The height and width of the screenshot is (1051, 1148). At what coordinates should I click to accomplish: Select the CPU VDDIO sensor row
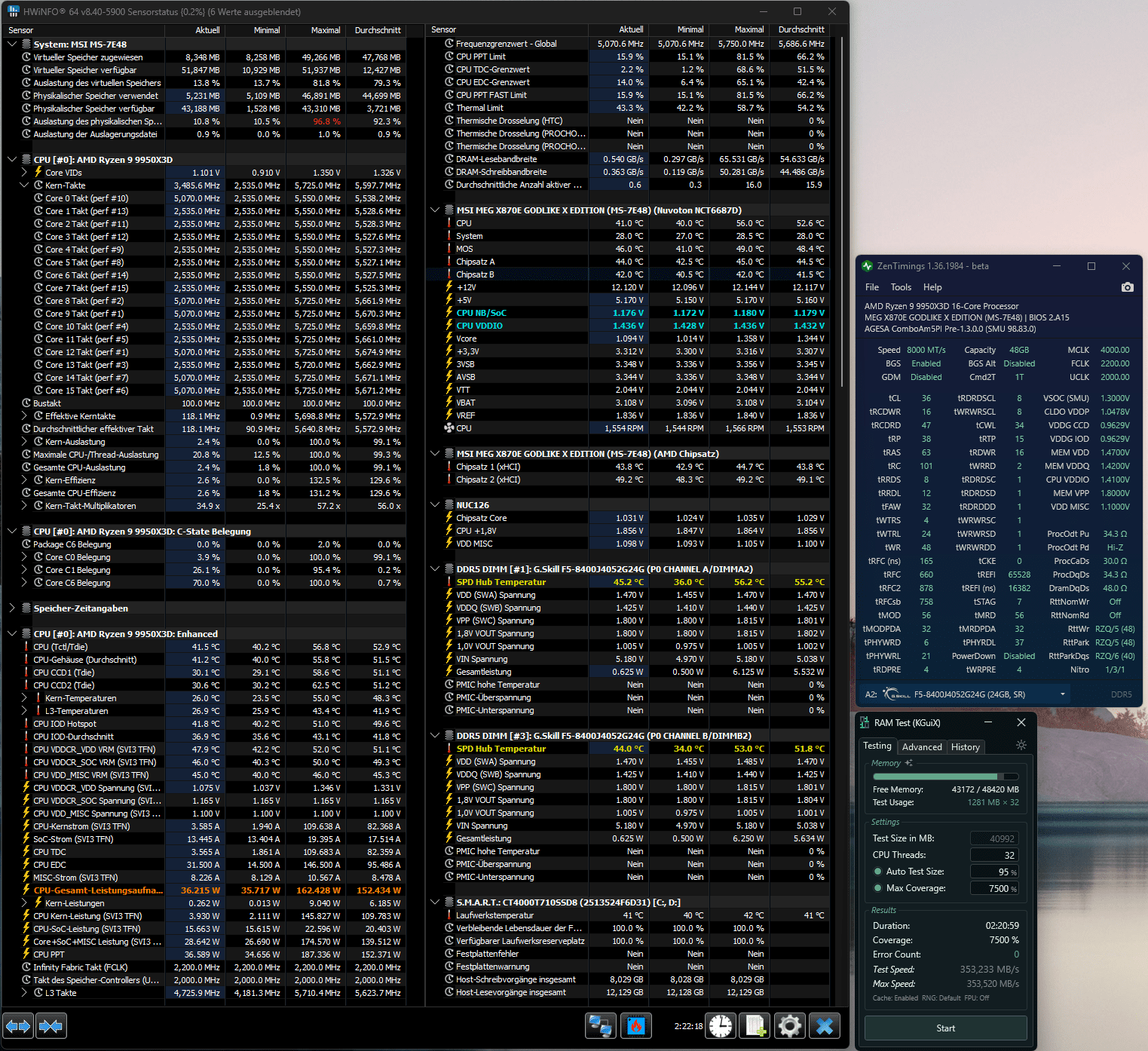coord(627,326)
